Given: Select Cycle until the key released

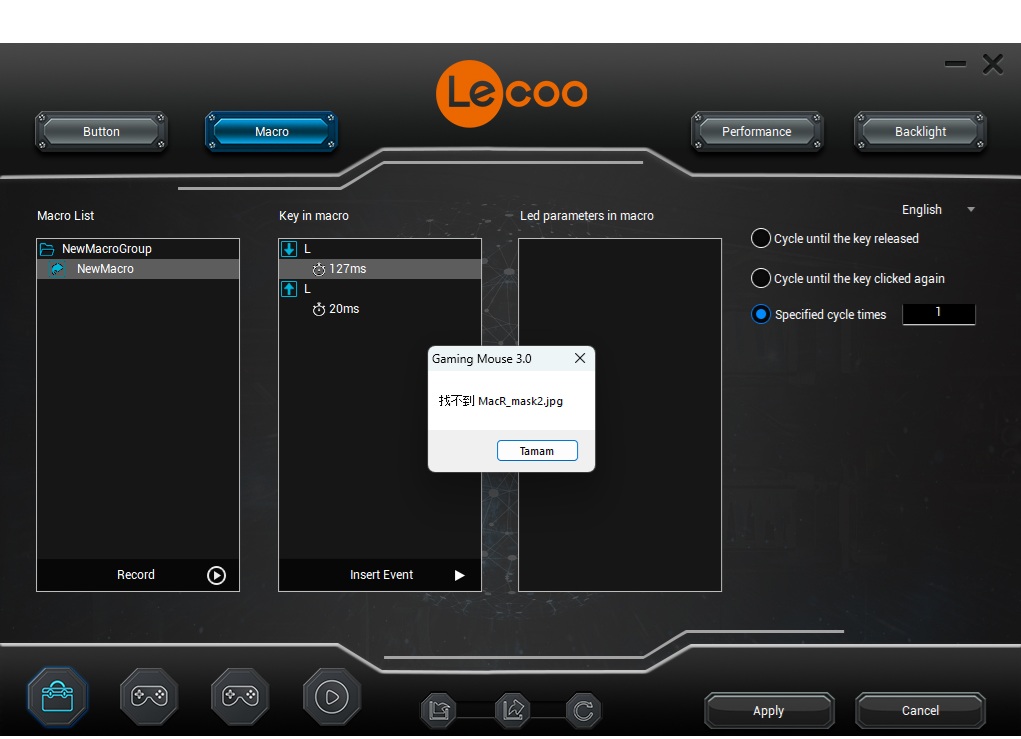Looking at the screenshot, I should click(761, 238).
